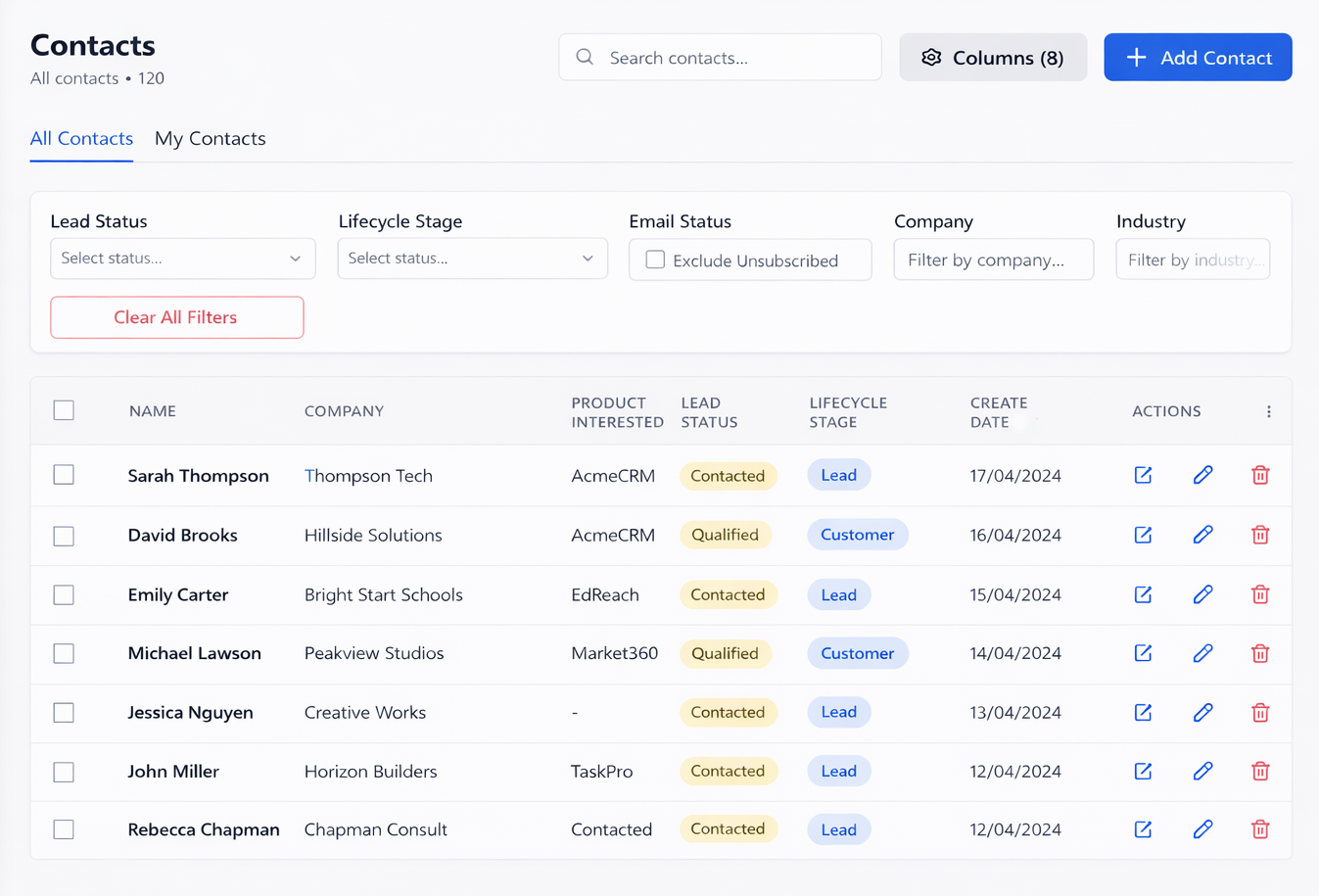The height and width of the screenshot is (896, 1319).
Task: Open the Columns (8) settings gear
Action: (x=931, y=57)
